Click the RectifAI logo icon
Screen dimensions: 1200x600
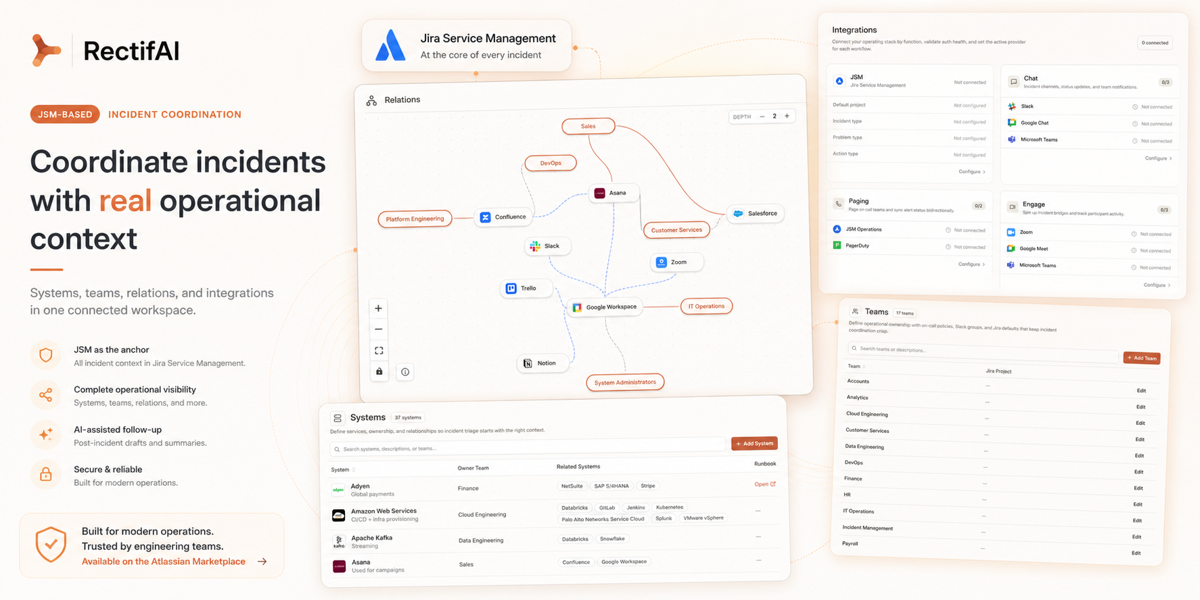tap(46, 50)
